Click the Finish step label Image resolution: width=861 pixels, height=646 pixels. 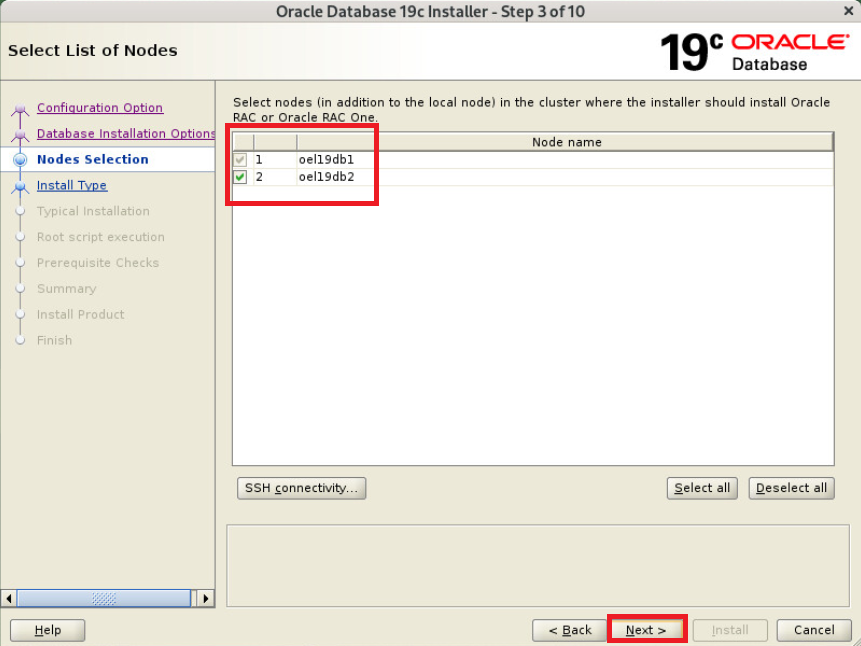click(x=54, y=340)
